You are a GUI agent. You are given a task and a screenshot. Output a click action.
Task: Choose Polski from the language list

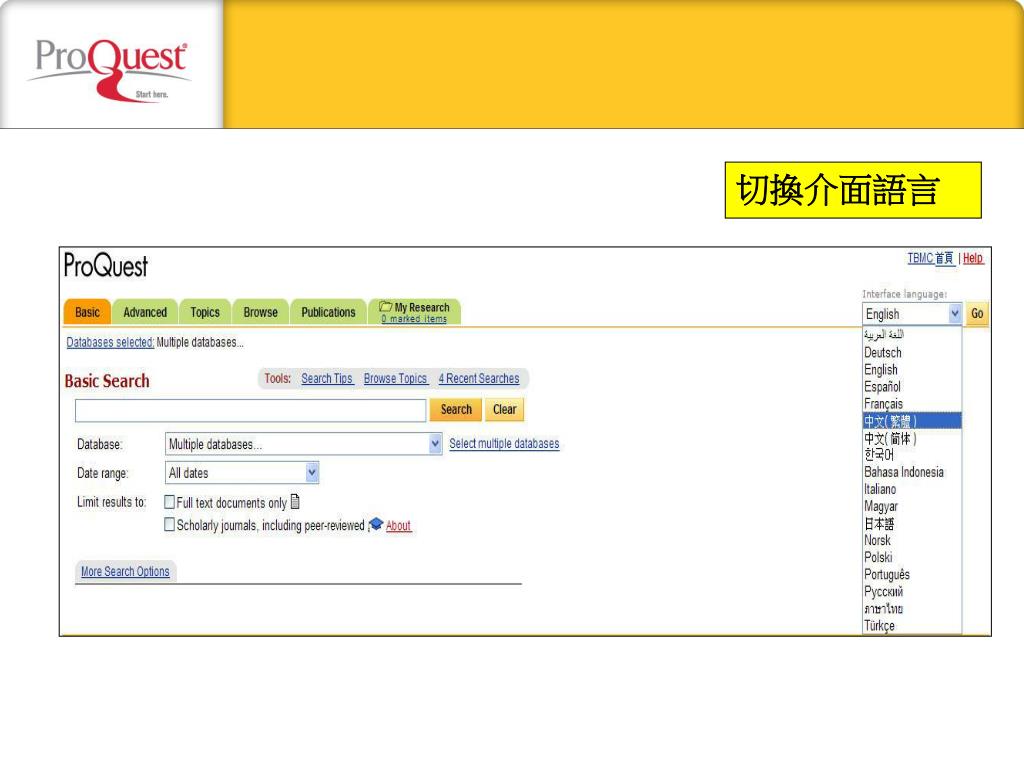912,557
